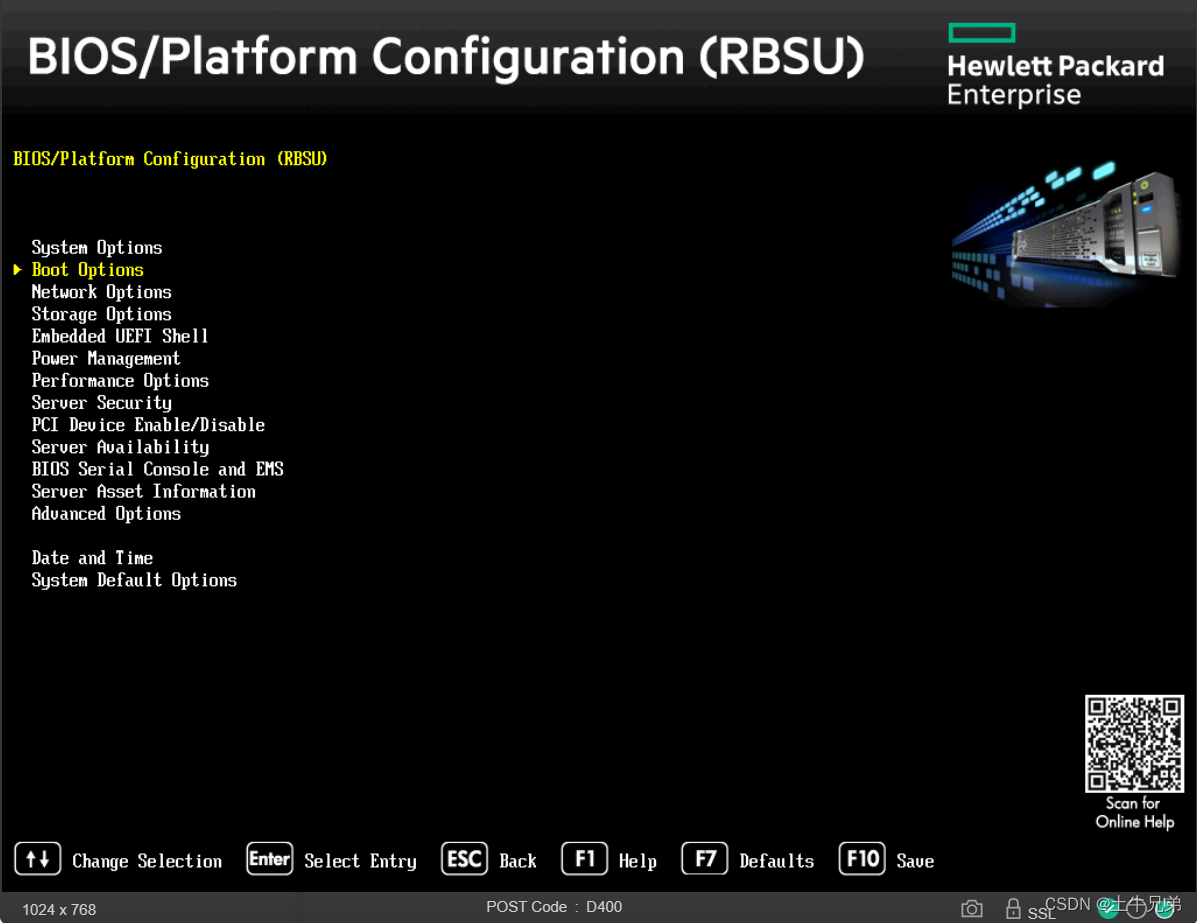Click the server image thumbnail
The height and width of the screenshot is (923, 1197).
(x=1065, y=235)
